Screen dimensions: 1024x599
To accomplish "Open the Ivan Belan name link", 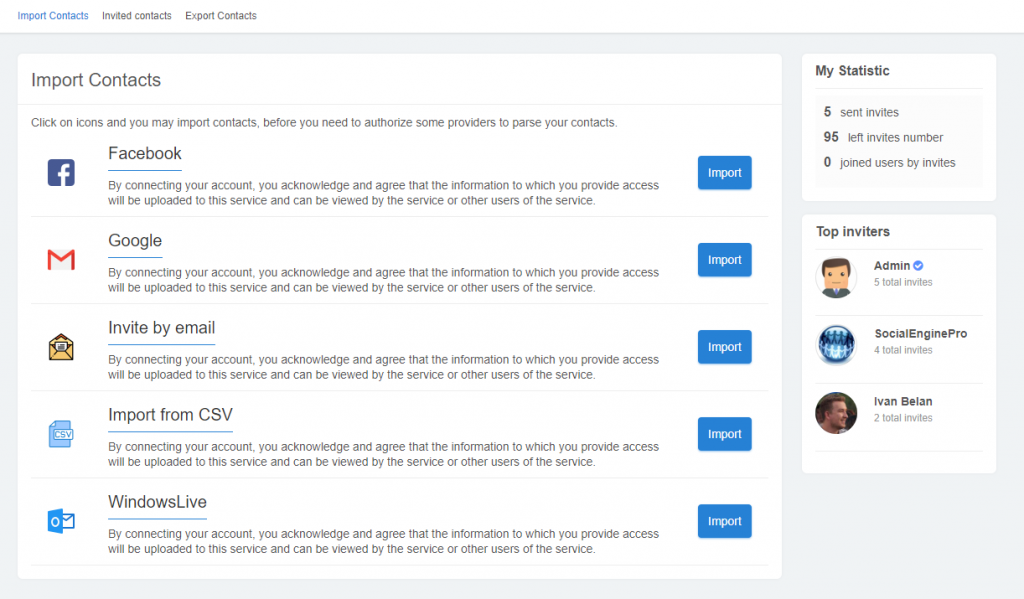I will click(903, 402).
